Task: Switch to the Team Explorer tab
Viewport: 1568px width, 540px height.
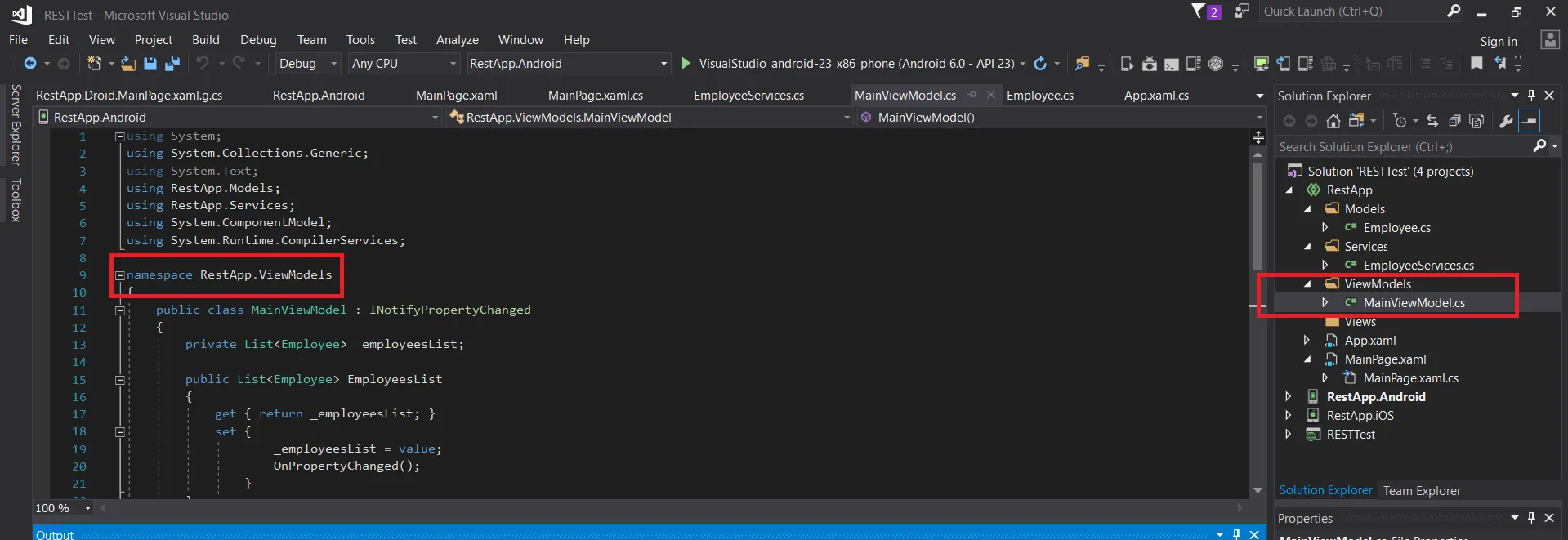Action: pyautogui.click(x=1422, y=490)
